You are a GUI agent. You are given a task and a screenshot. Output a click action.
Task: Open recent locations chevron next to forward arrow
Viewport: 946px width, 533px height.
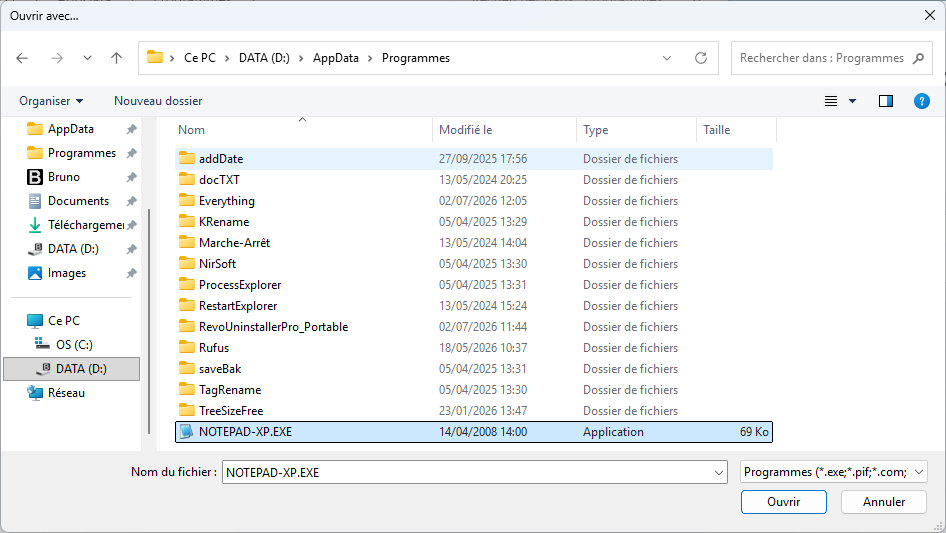click(87, 58)
